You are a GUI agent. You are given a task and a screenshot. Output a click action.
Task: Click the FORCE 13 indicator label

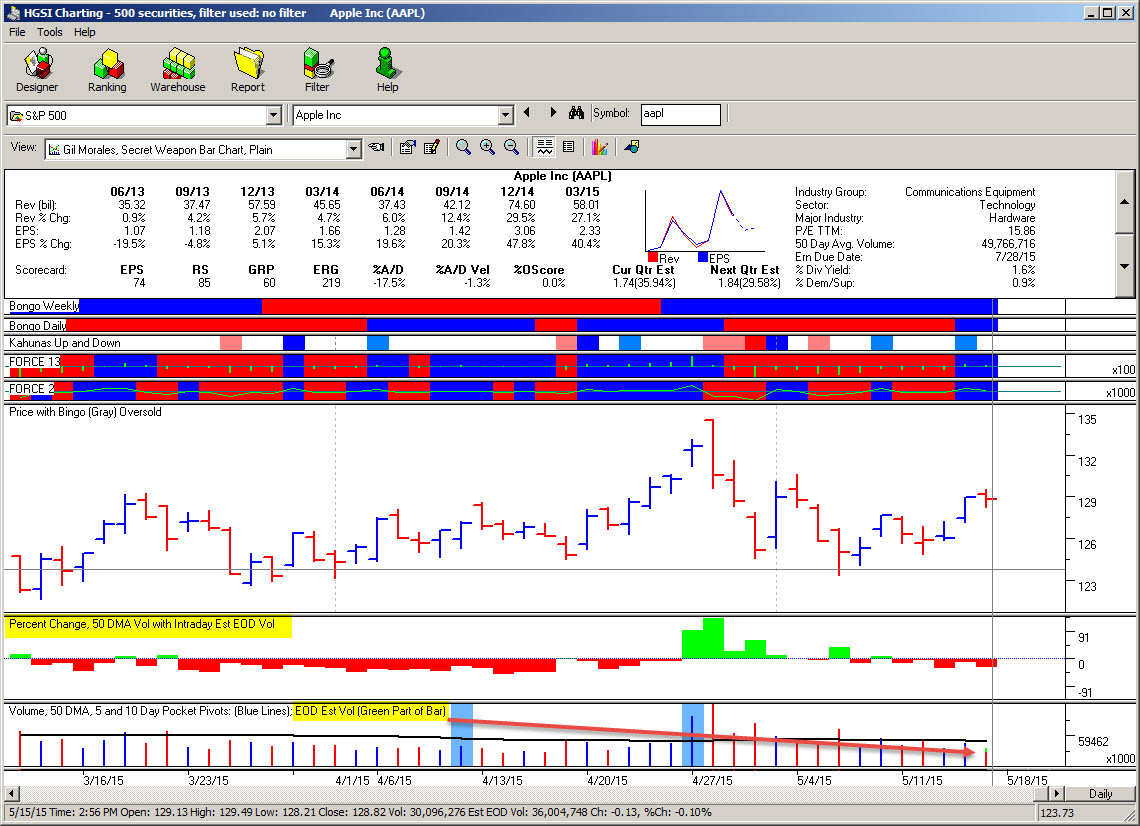tap(34, 362)
